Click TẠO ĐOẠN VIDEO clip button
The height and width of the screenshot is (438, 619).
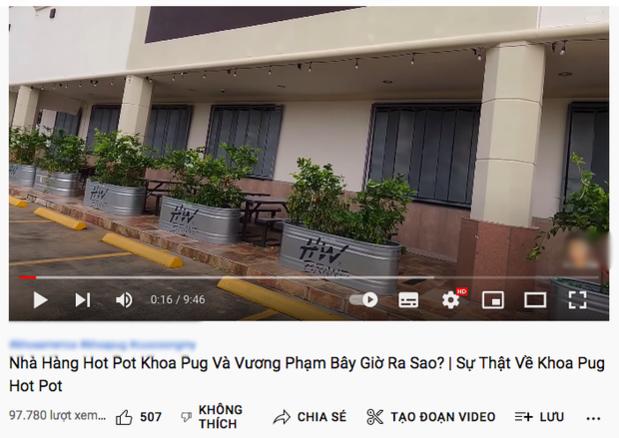[431, 417]
